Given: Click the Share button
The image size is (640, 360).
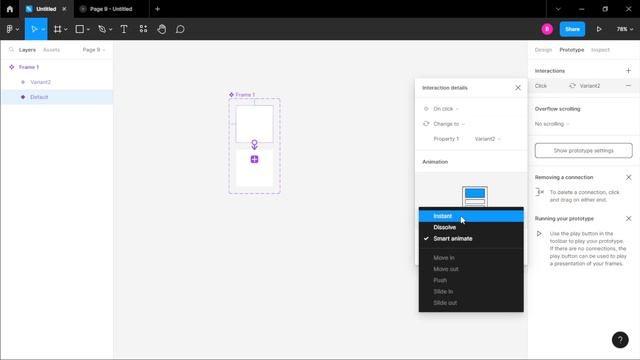Looking at the screenshot, I should [x=572, y=29].
